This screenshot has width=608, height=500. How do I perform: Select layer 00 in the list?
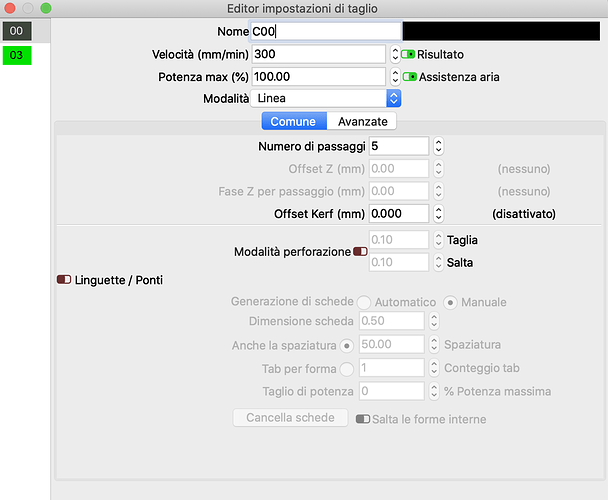[17, 31]
